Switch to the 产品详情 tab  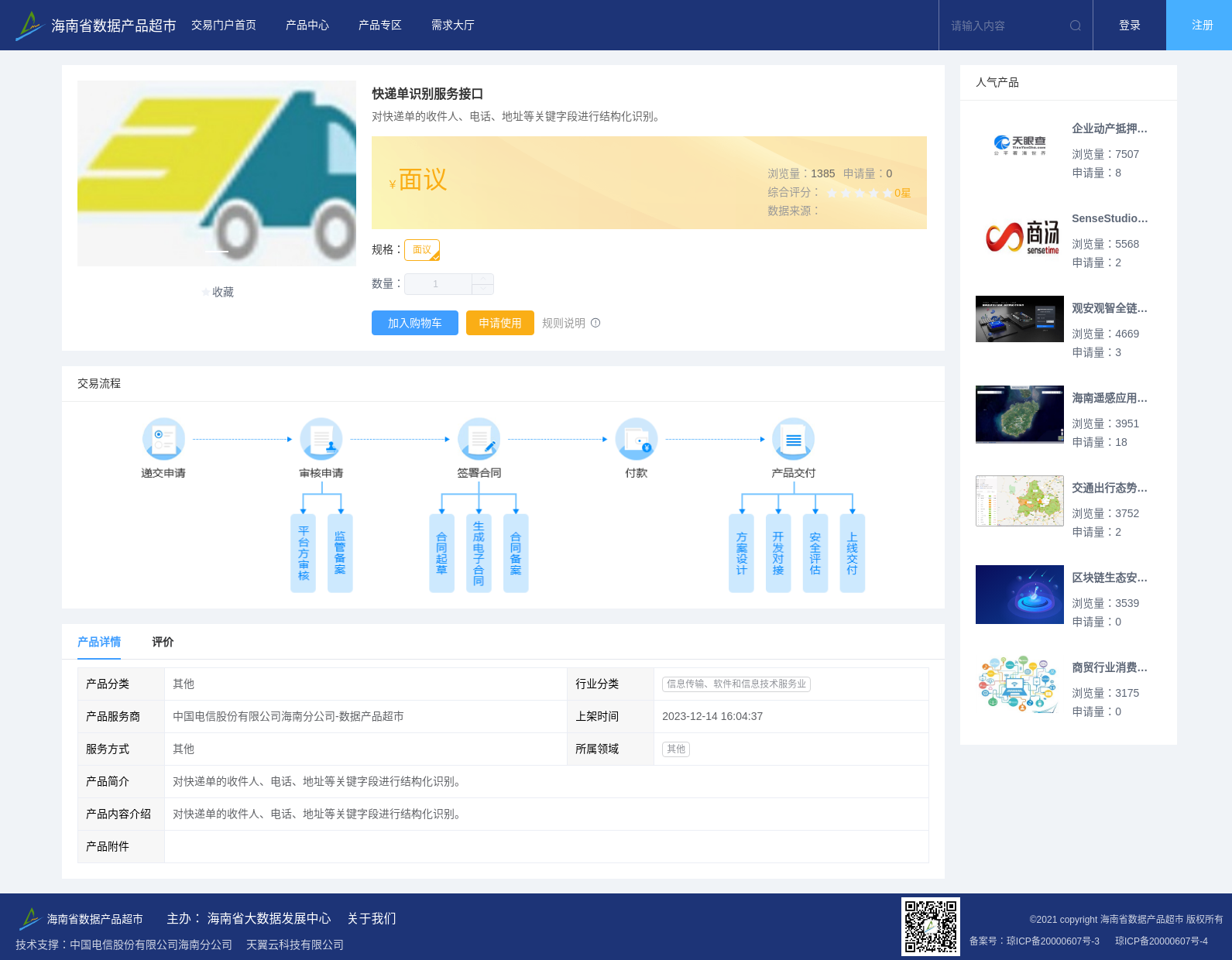[99, 642]
